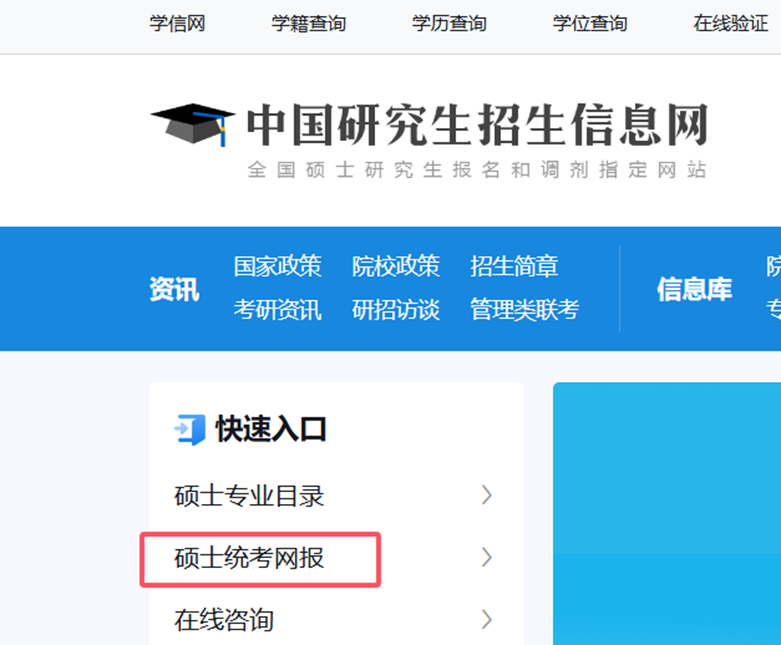Click 中国研究生招生信息网 site title
Image resolution: width=781 pixels, height=645 pixels.
[x=477, y=126]
